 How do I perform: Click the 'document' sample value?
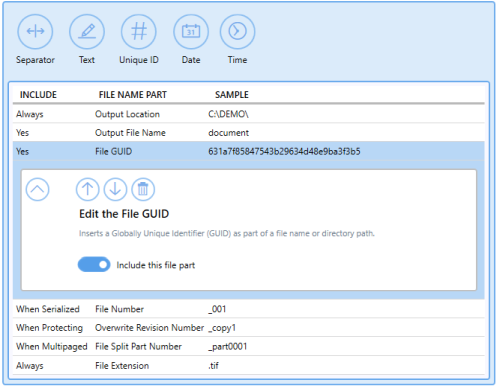coord(229,133)
